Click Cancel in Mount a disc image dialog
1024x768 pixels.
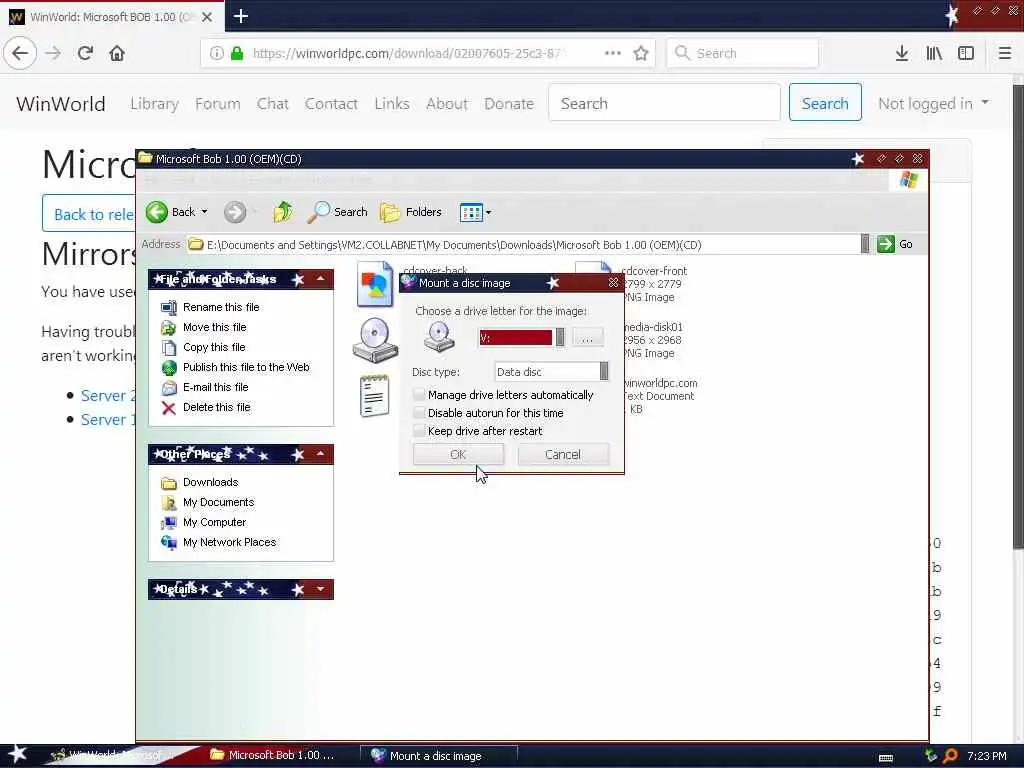point(563,455)
